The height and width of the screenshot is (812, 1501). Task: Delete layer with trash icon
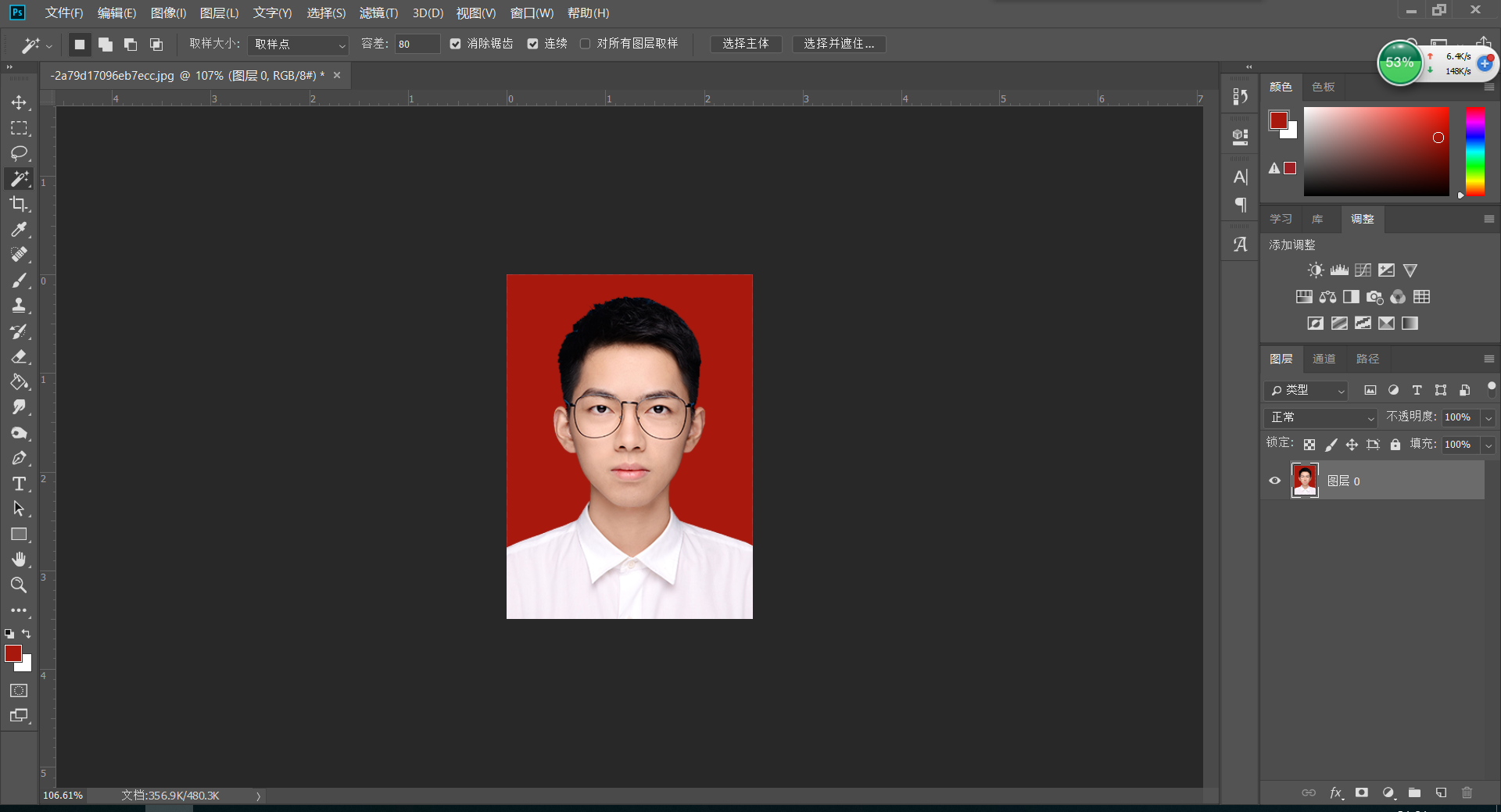1467,792
